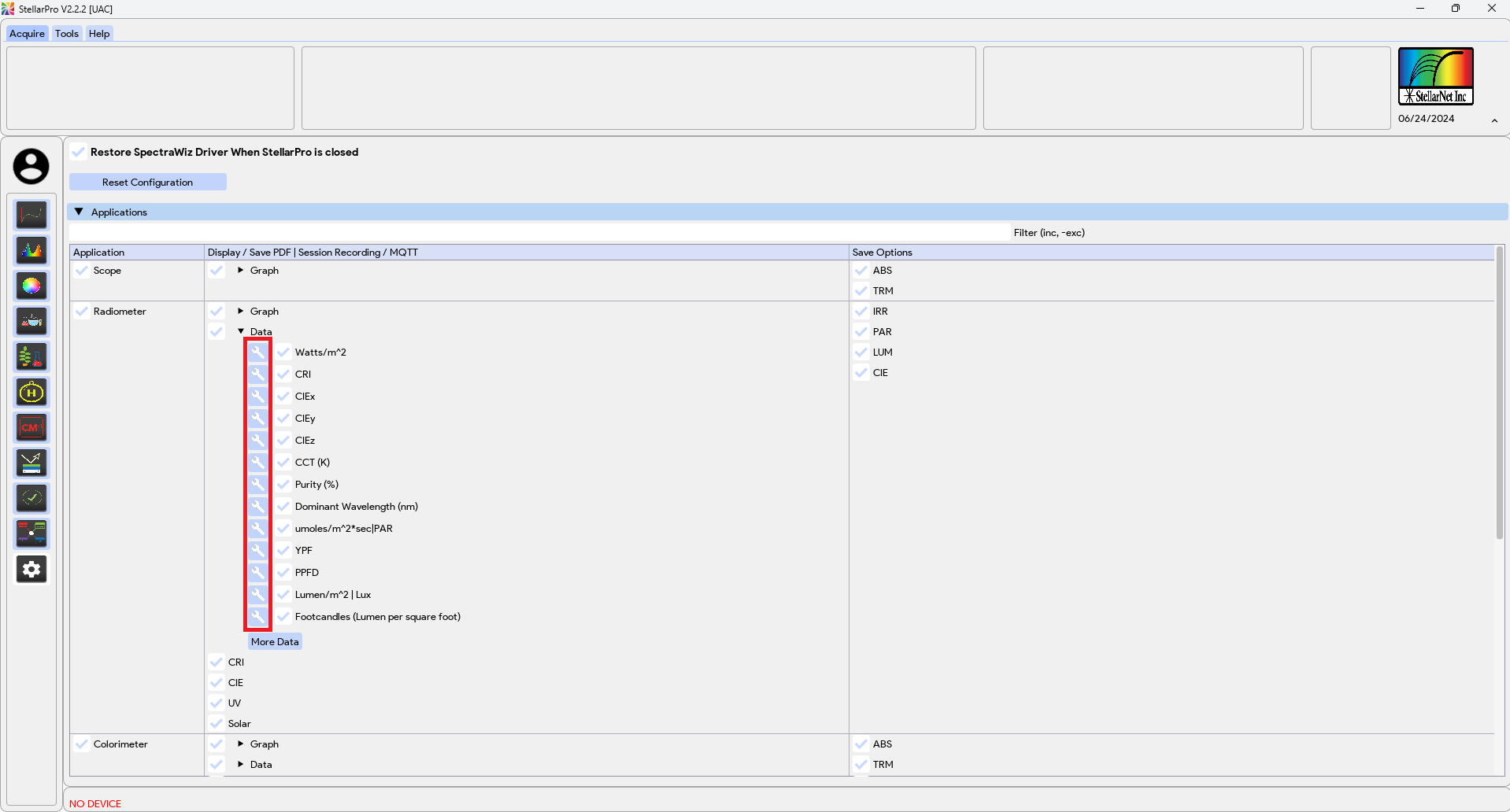Open the red CM-1 Raman icon

pyautogui.click(x=31, y=428)
